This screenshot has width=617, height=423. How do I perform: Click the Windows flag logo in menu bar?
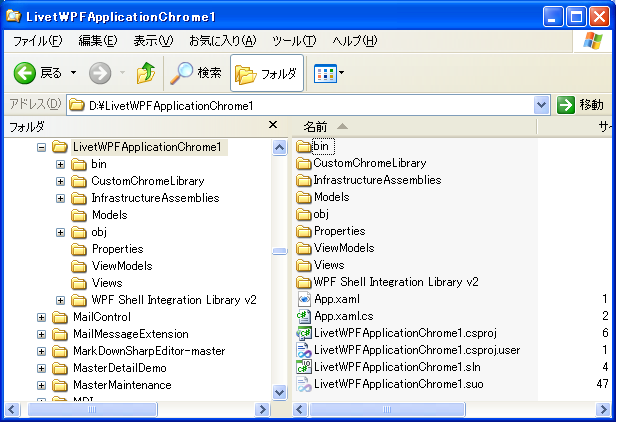coord(593,41)
